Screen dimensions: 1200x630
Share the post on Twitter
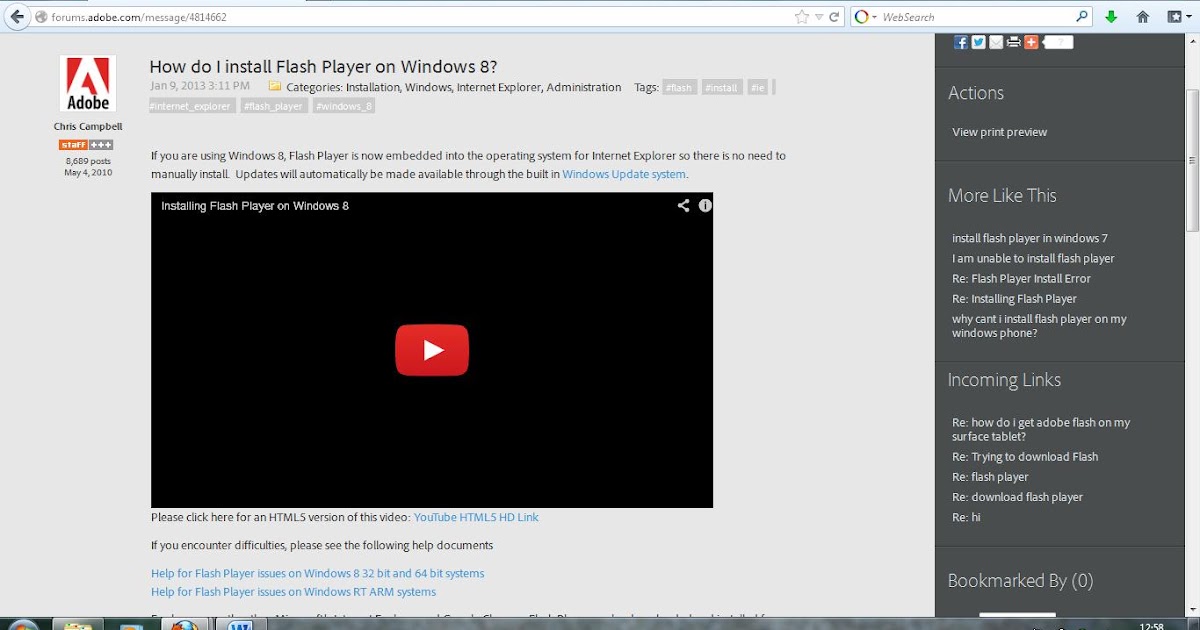(x=978, y=42)
